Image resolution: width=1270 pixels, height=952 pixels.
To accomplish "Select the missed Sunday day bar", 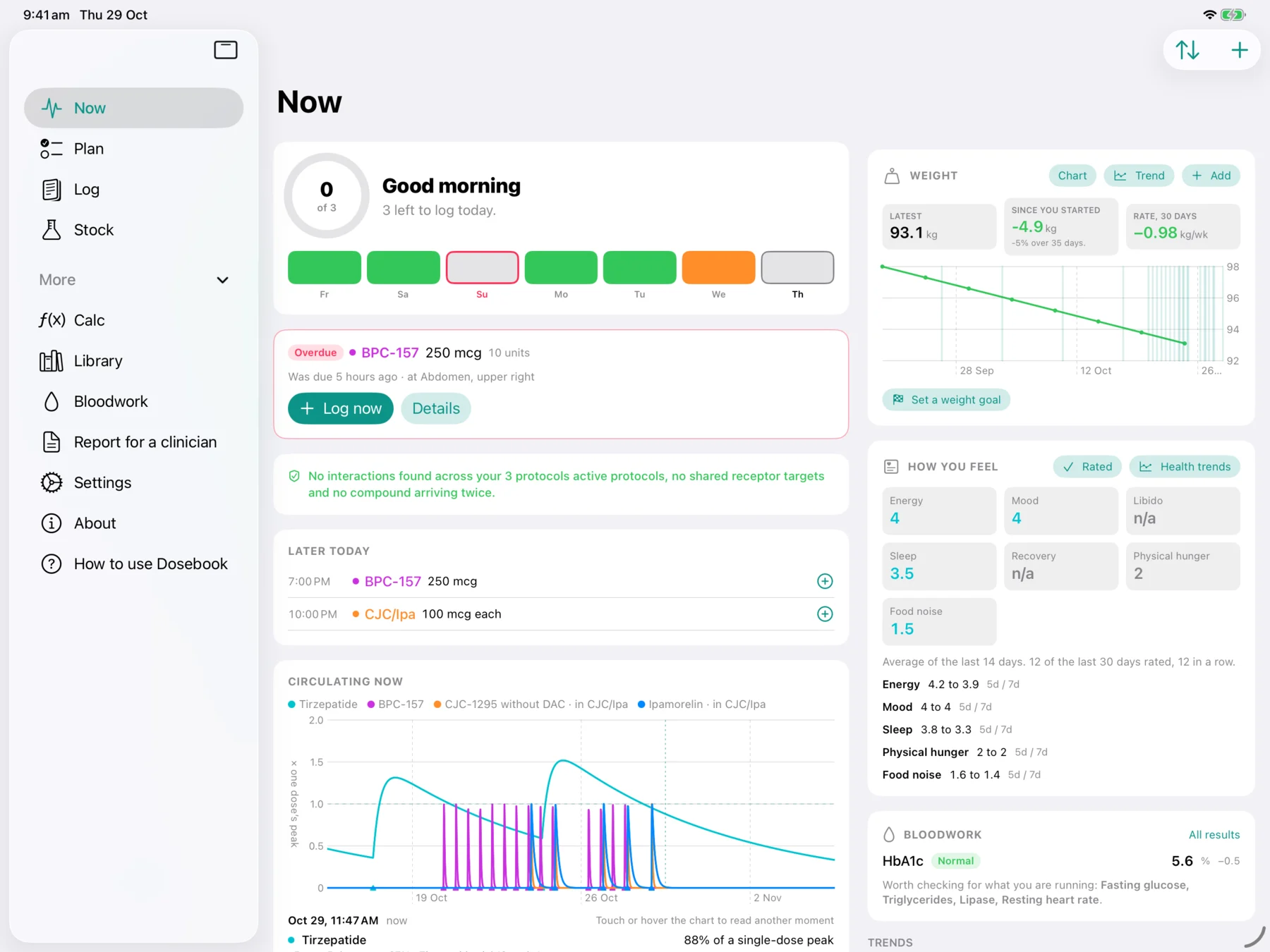I will click(x=482, y=267).
